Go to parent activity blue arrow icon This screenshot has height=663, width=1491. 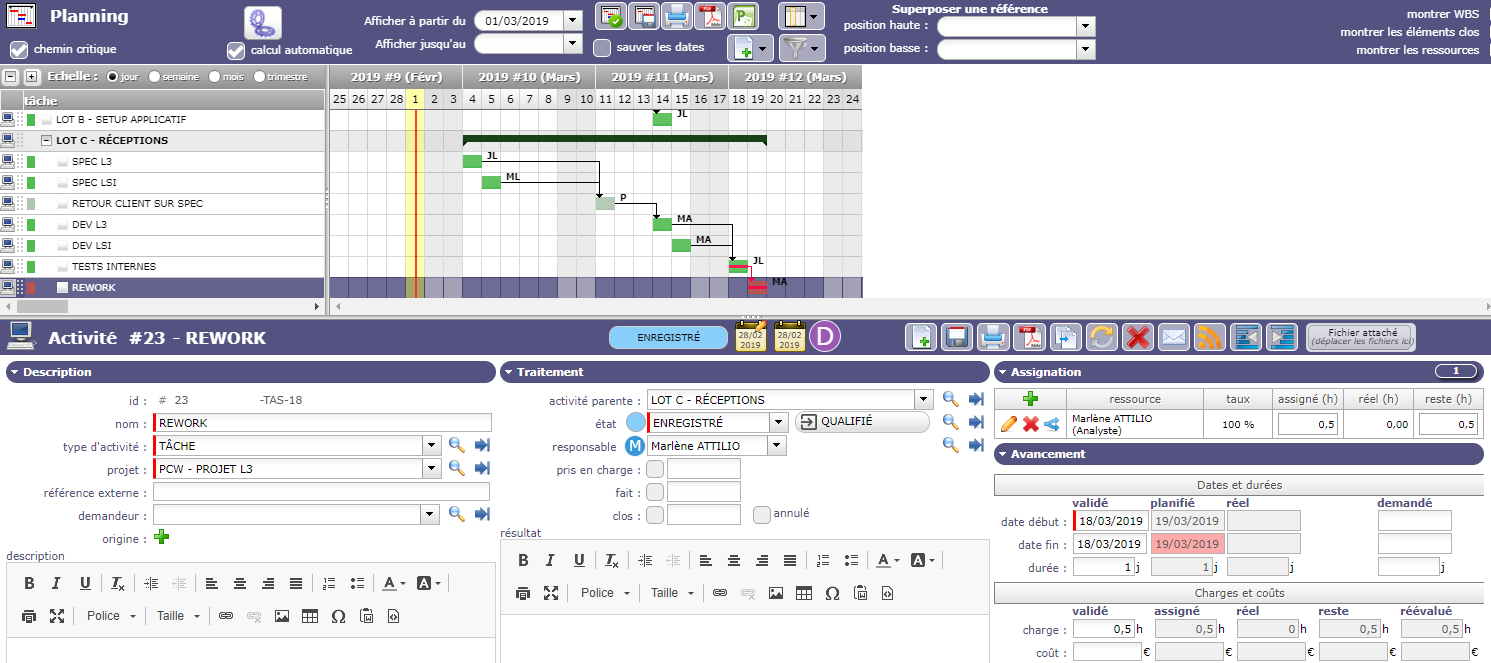[x=977, y=399]
